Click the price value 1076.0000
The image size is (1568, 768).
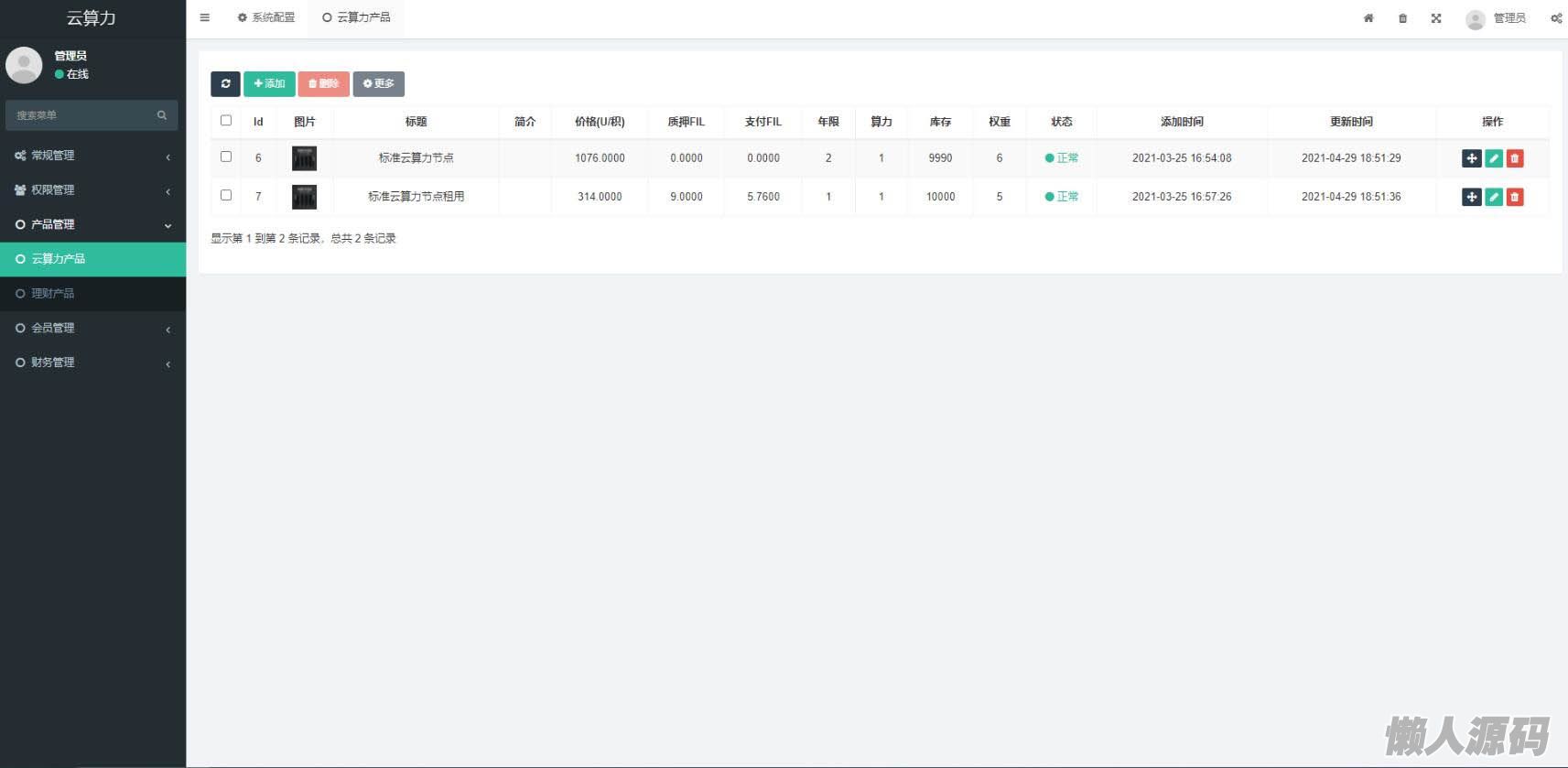[600, 158]
